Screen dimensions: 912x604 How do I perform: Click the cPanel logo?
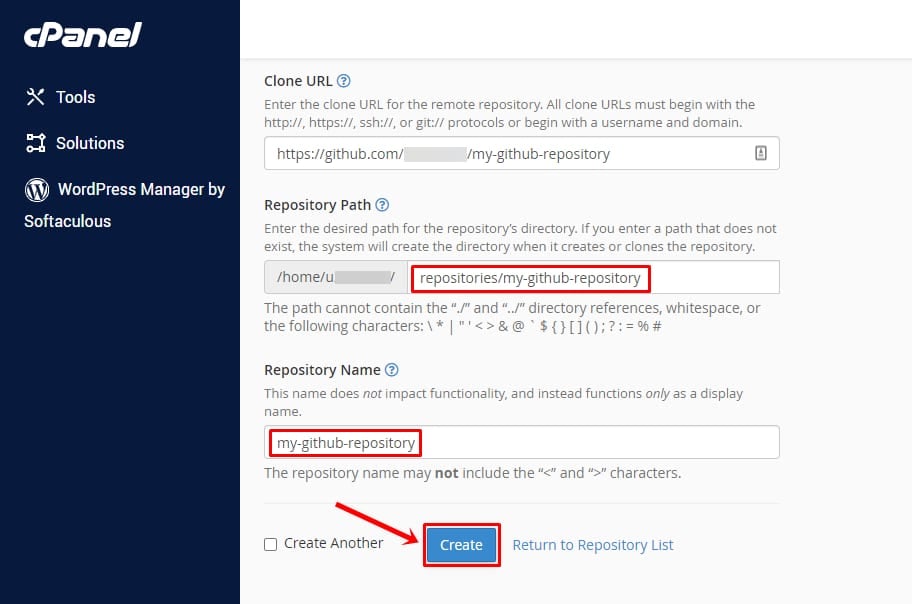pyautogui.click(x=83, y=36)
